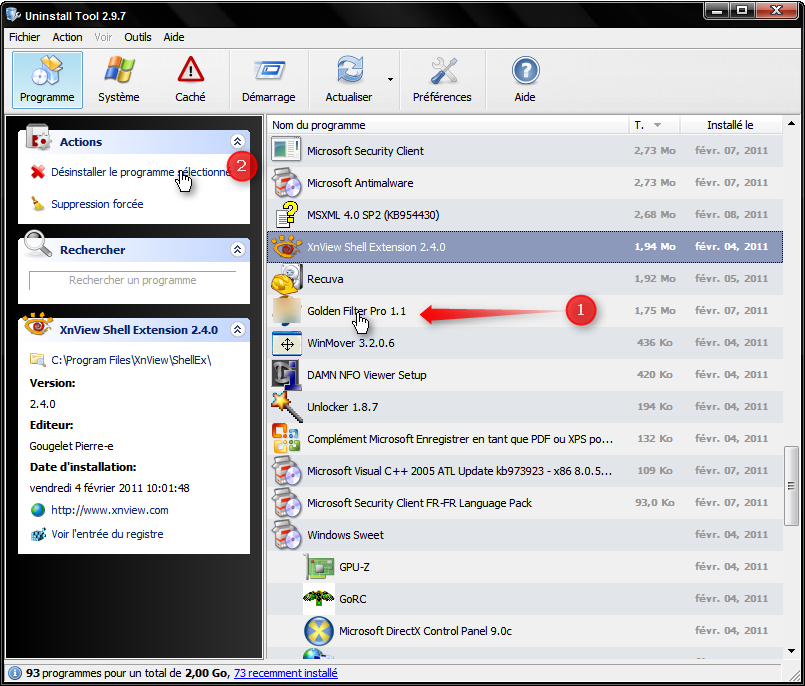Open the Démarrage startup manager

[x=268, y=79]
